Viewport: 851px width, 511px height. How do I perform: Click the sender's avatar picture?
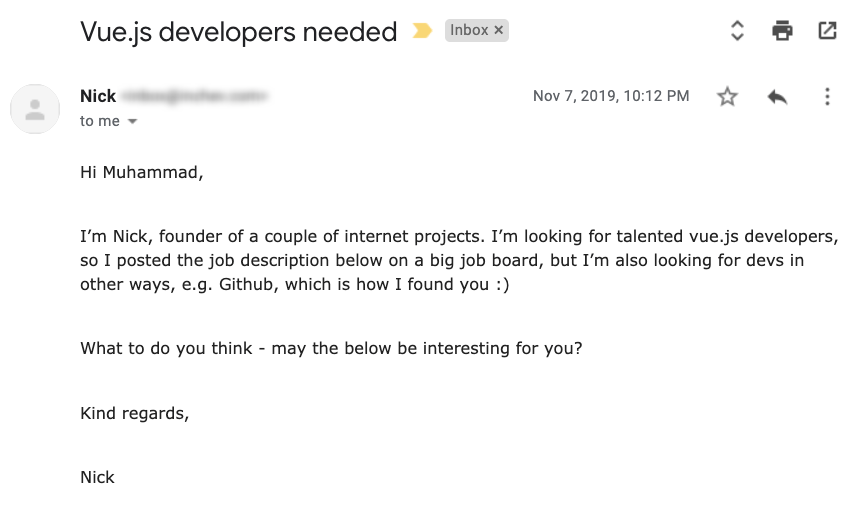(x=35, y=109)
